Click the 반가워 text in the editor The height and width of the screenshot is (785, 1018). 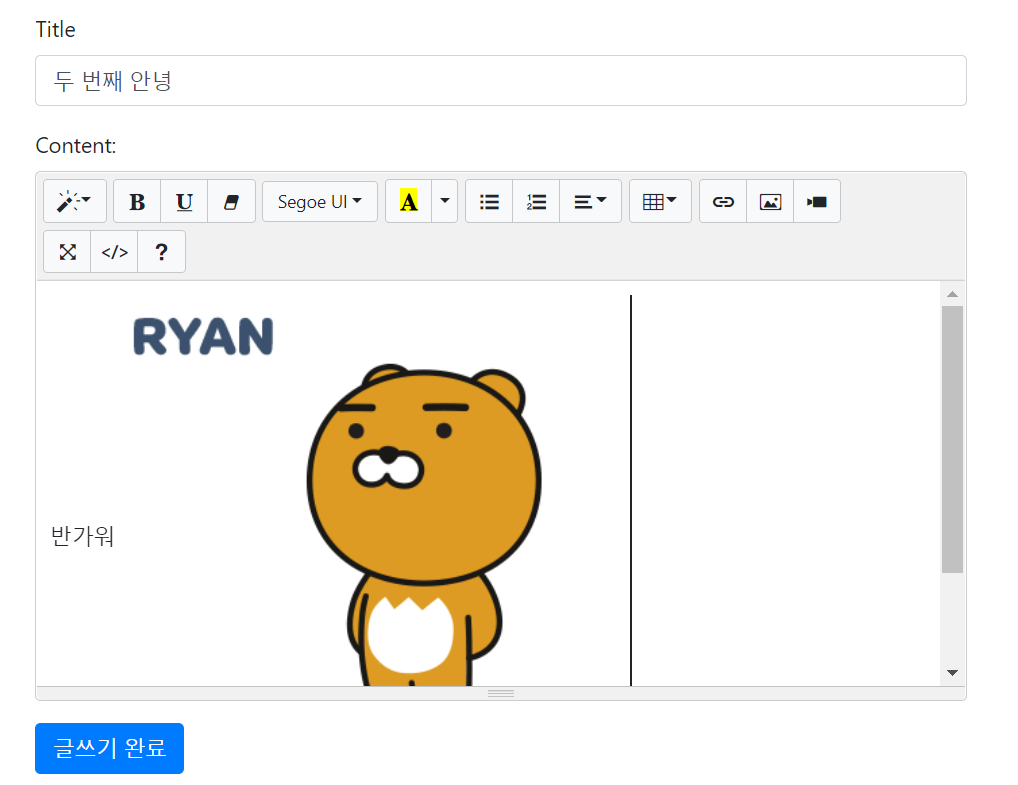click(82, 536)
